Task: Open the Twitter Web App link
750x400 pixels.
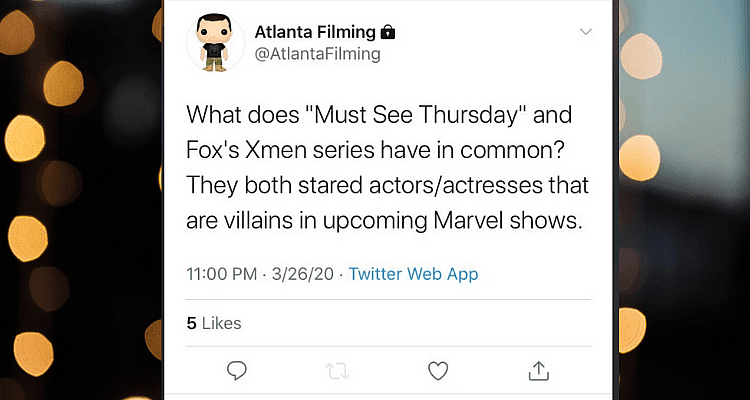Action: 413,273
